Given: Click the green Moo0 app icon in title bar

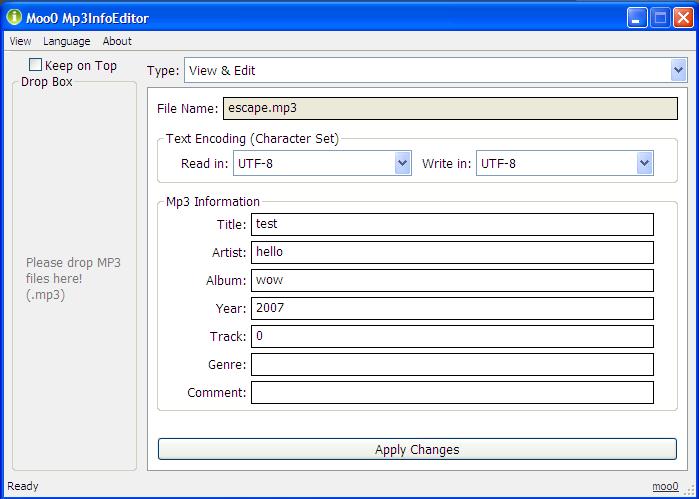Looking at the screenshot, I should pos(14,17).
